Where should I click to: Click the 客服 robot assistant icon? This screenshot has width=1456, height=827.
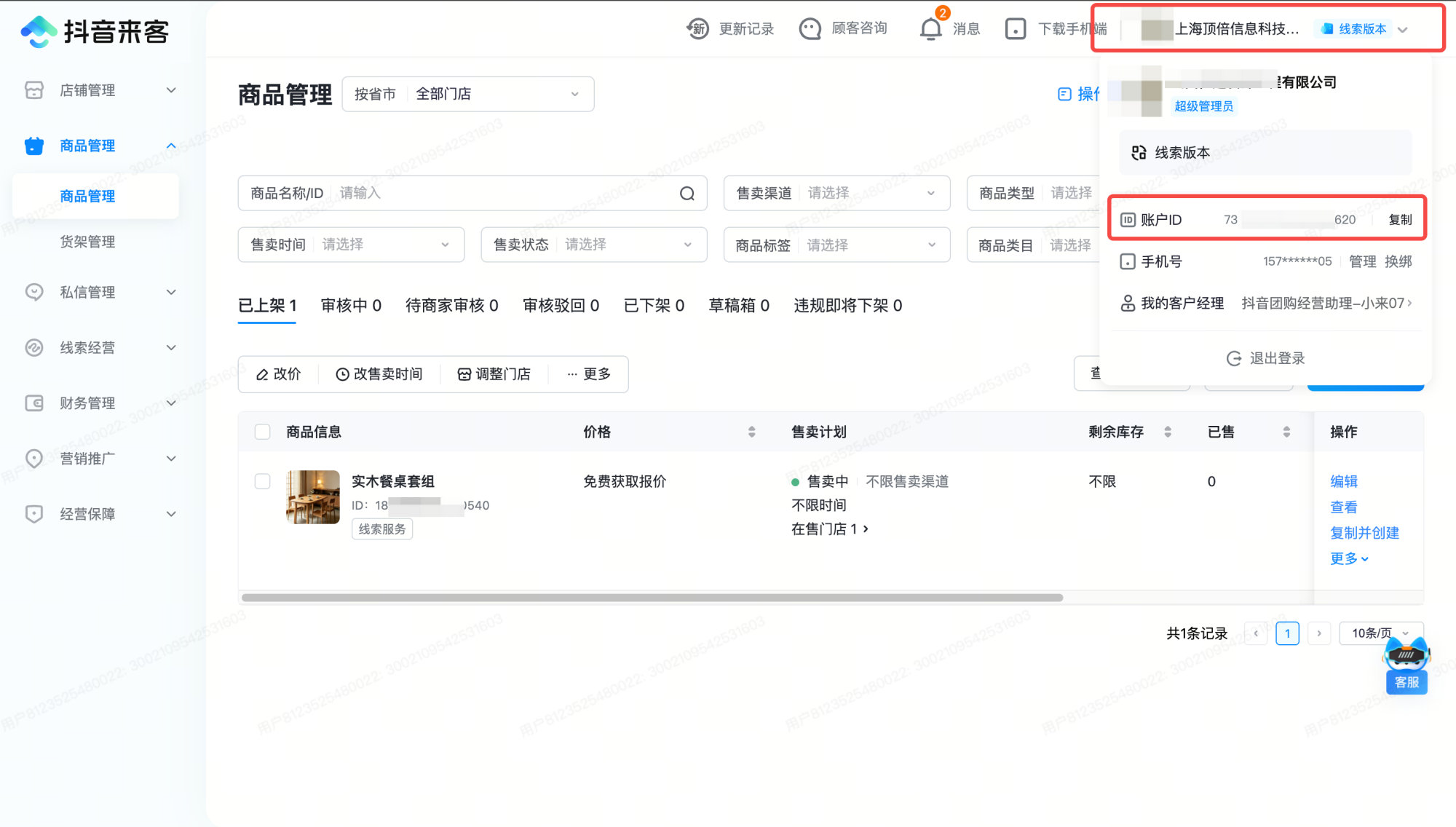coord(1406,664)
